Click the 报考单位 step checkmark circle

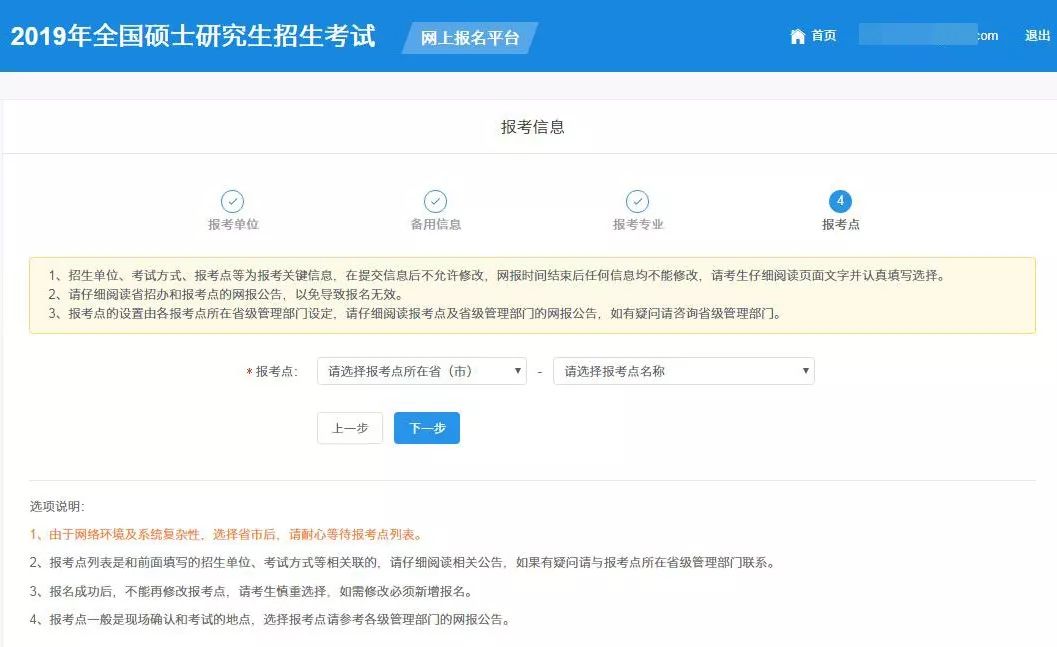coord(232,202)
